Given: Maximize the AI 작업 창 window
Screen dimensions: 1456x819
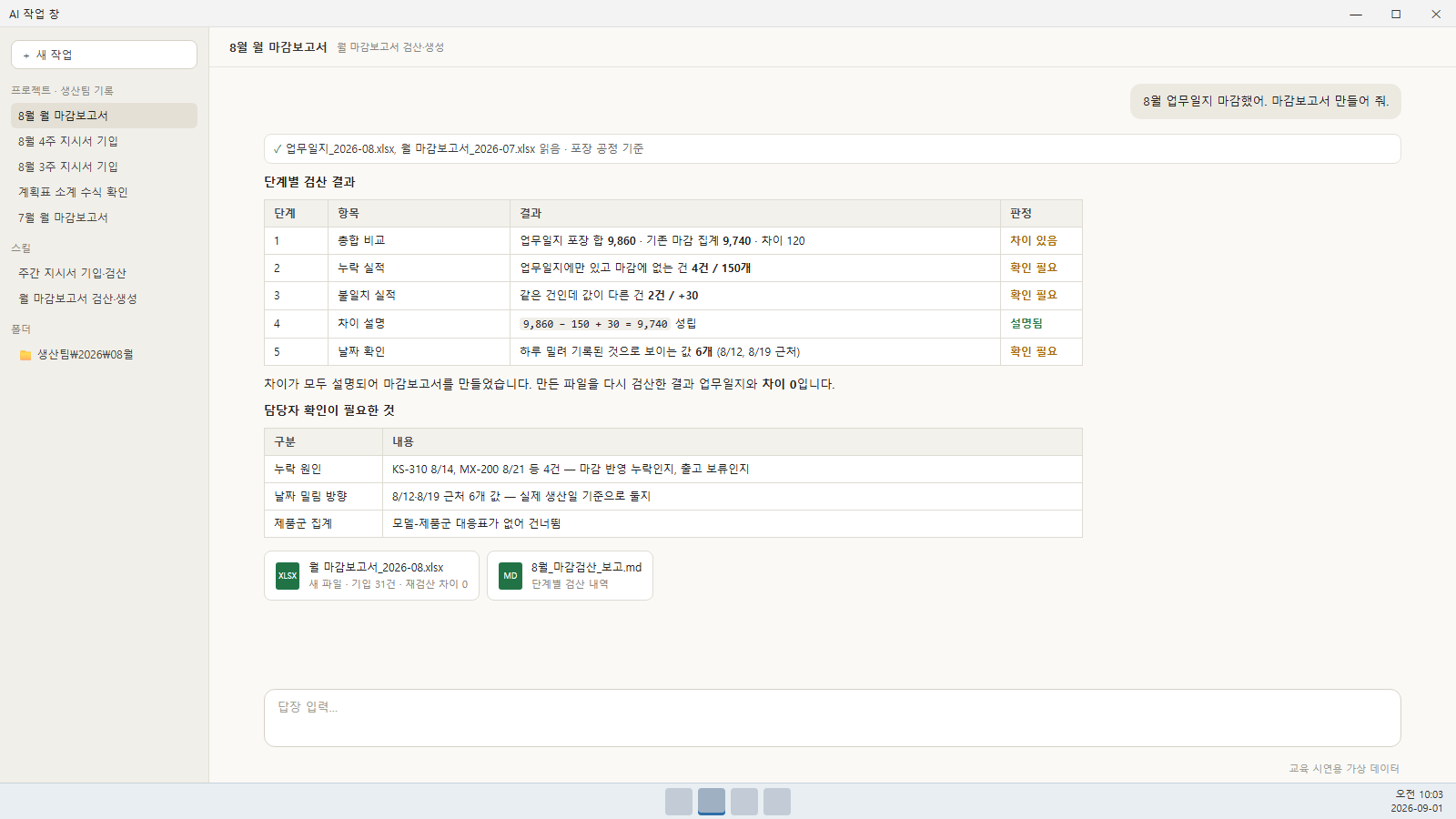Looking at the screenshot, I should (1396, 14).
